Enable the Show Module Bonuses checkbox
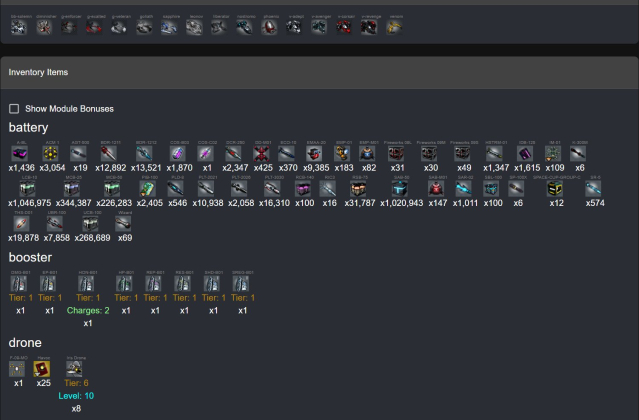 14,109
